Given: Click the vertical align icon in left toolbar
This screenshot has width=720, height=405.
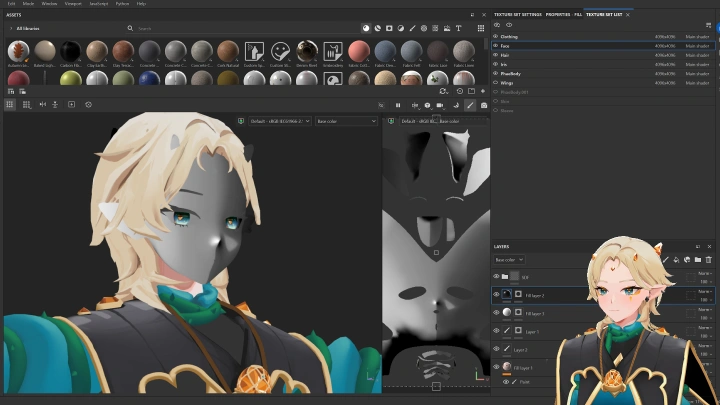Looking at the screenshot, I should 55,105.
